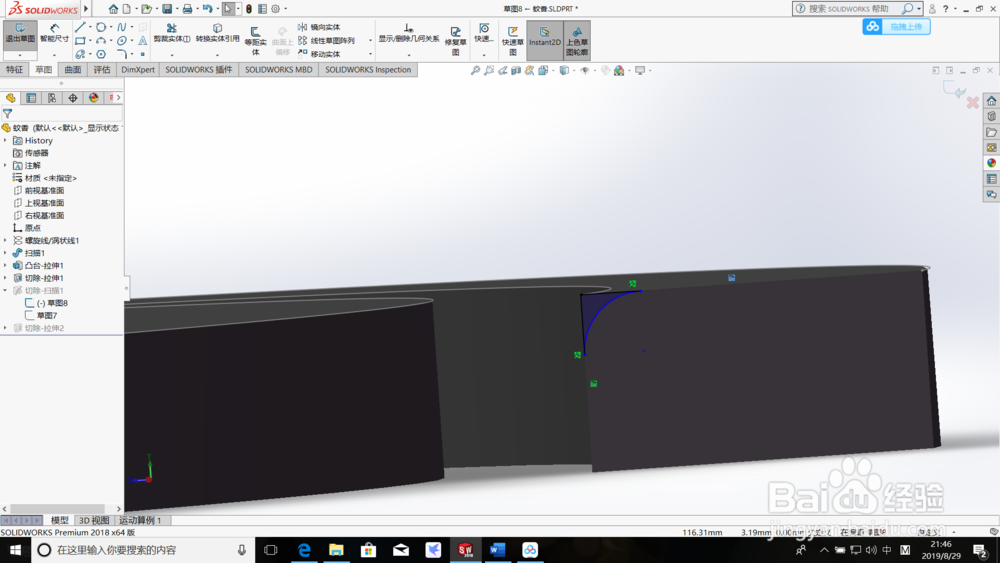Click the Windows search box on taskbar

click(143, 550)
